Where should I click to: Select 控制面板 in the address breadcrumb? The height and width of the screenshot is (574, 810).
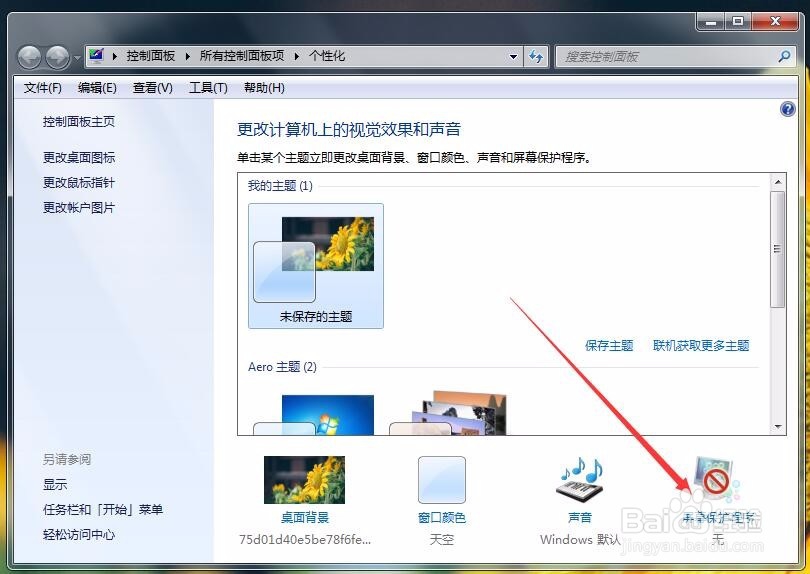pyautogui.click(x=151, y=56)
